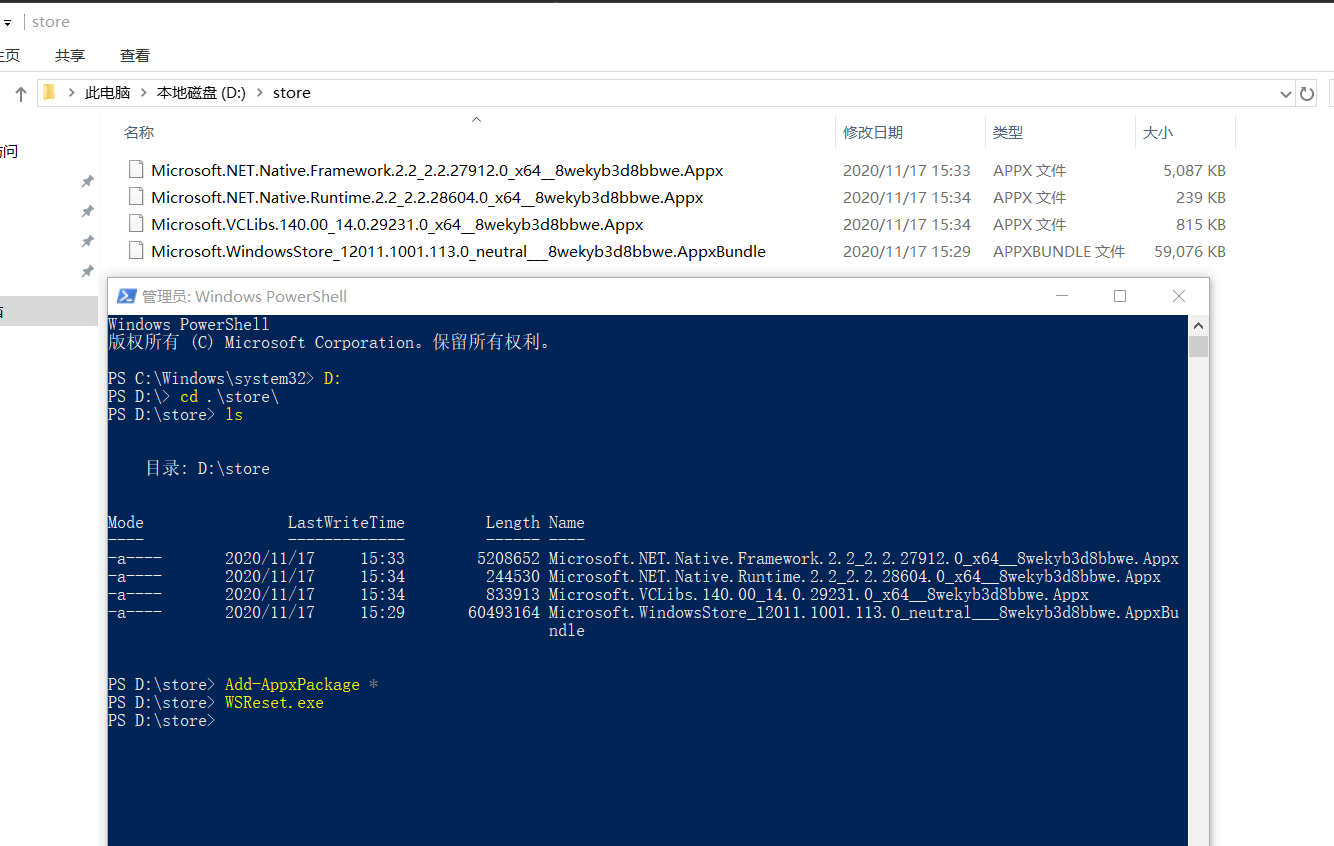Image resolution: width=1334 pixels, height=846 pixels.
Task: Click the 59,076 KB size cell
Action: [x=1190, y=252]
